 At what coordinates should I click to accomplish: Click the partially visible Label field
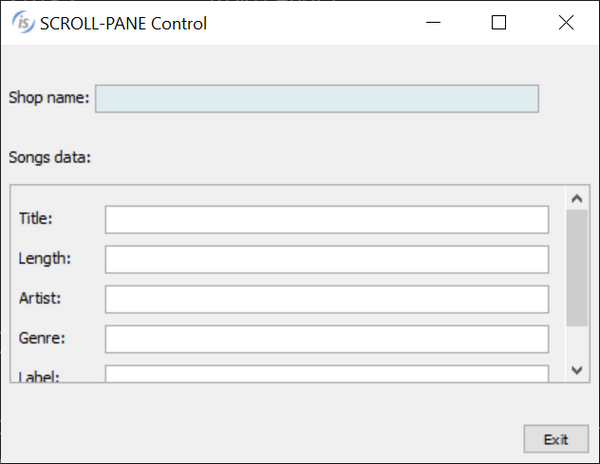327,374
